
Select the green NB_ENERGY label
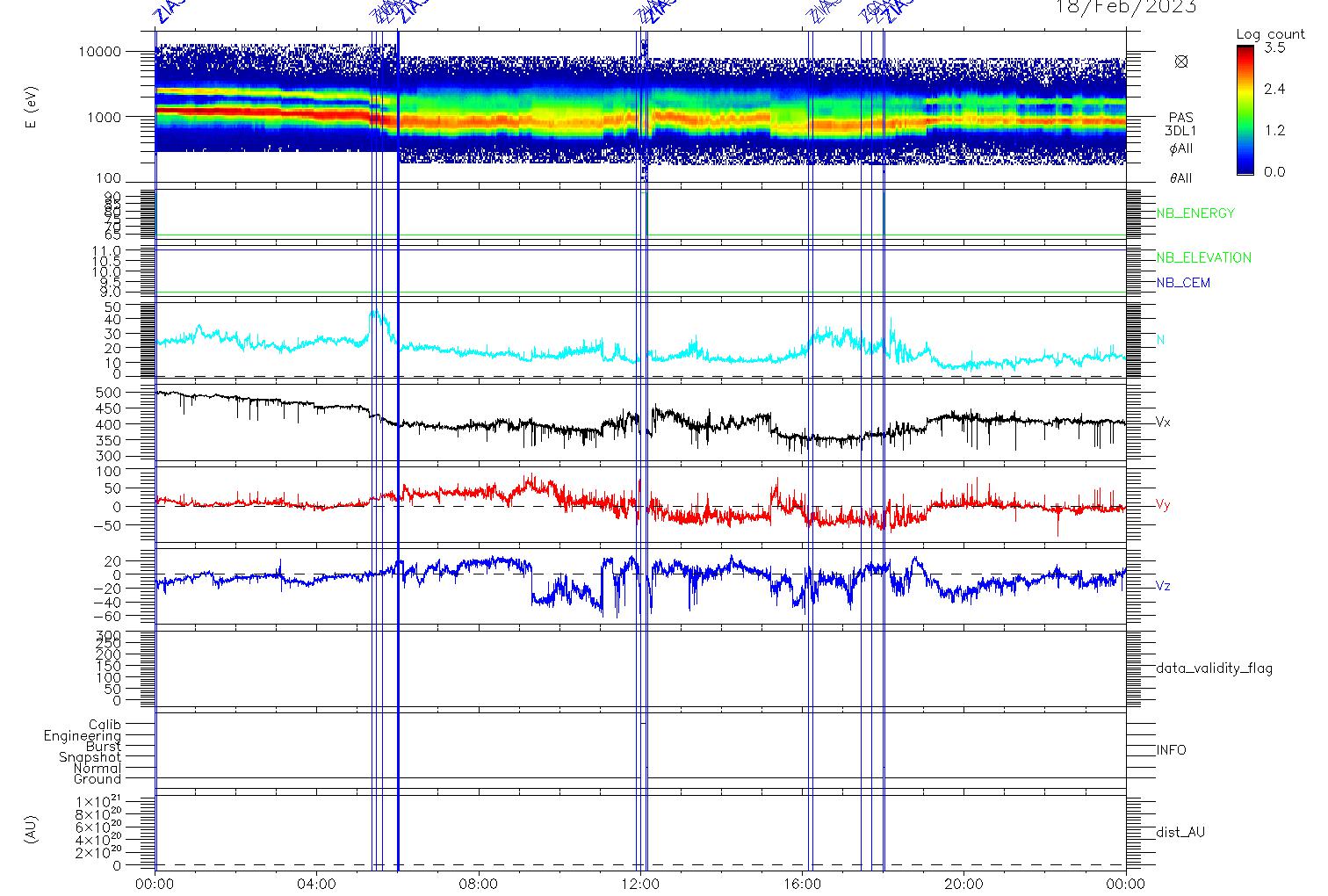(1195, 213)
